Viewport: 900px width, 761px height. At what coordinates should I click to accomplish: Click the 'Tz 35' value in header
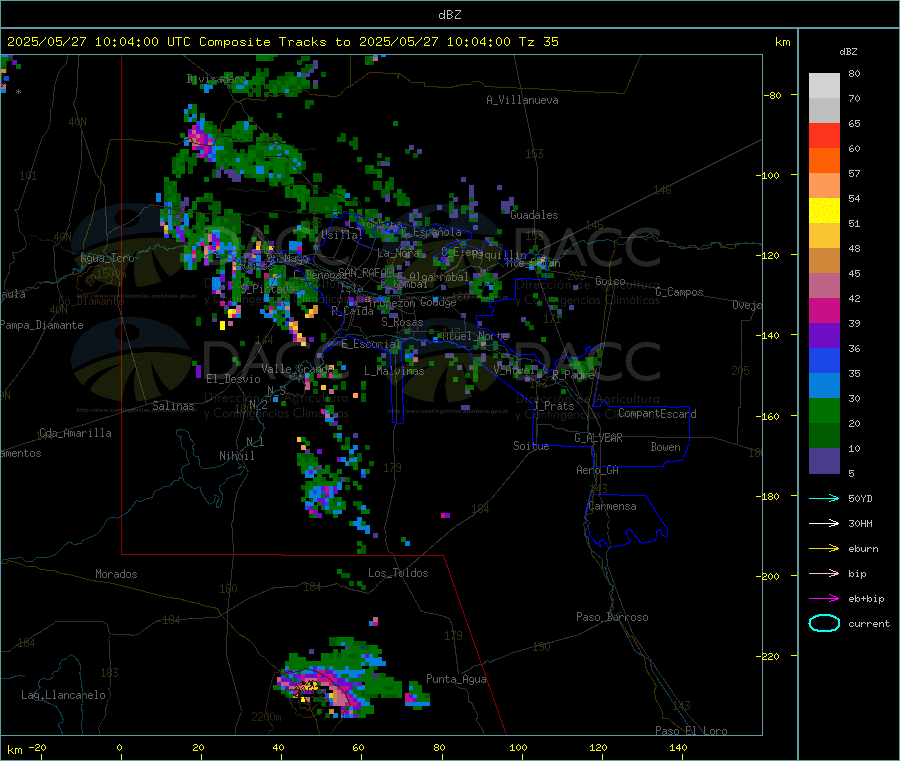[x=538, y=42]
